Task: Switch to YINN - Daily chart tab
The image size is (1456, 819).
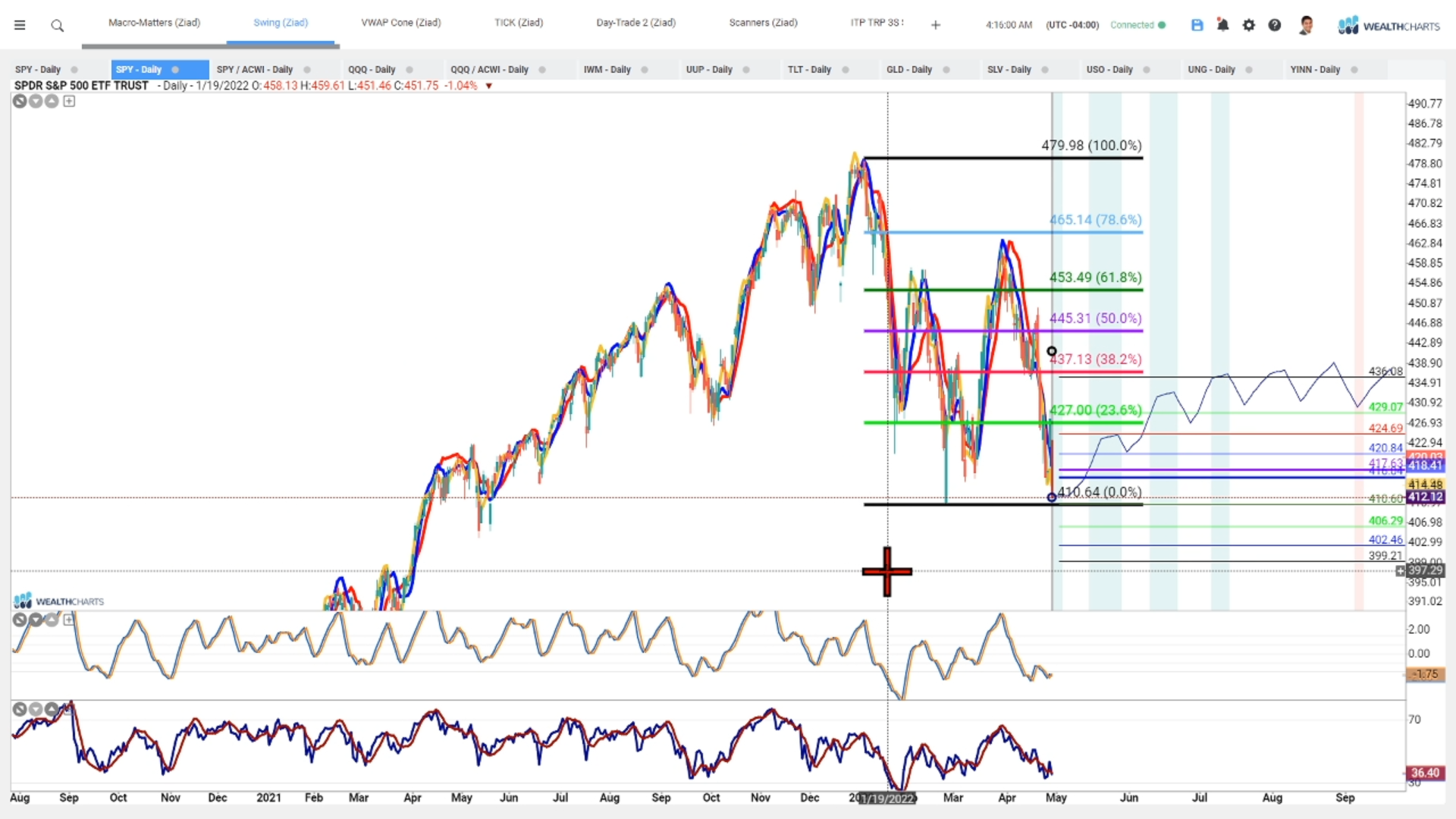Action: click(1315, 70)
